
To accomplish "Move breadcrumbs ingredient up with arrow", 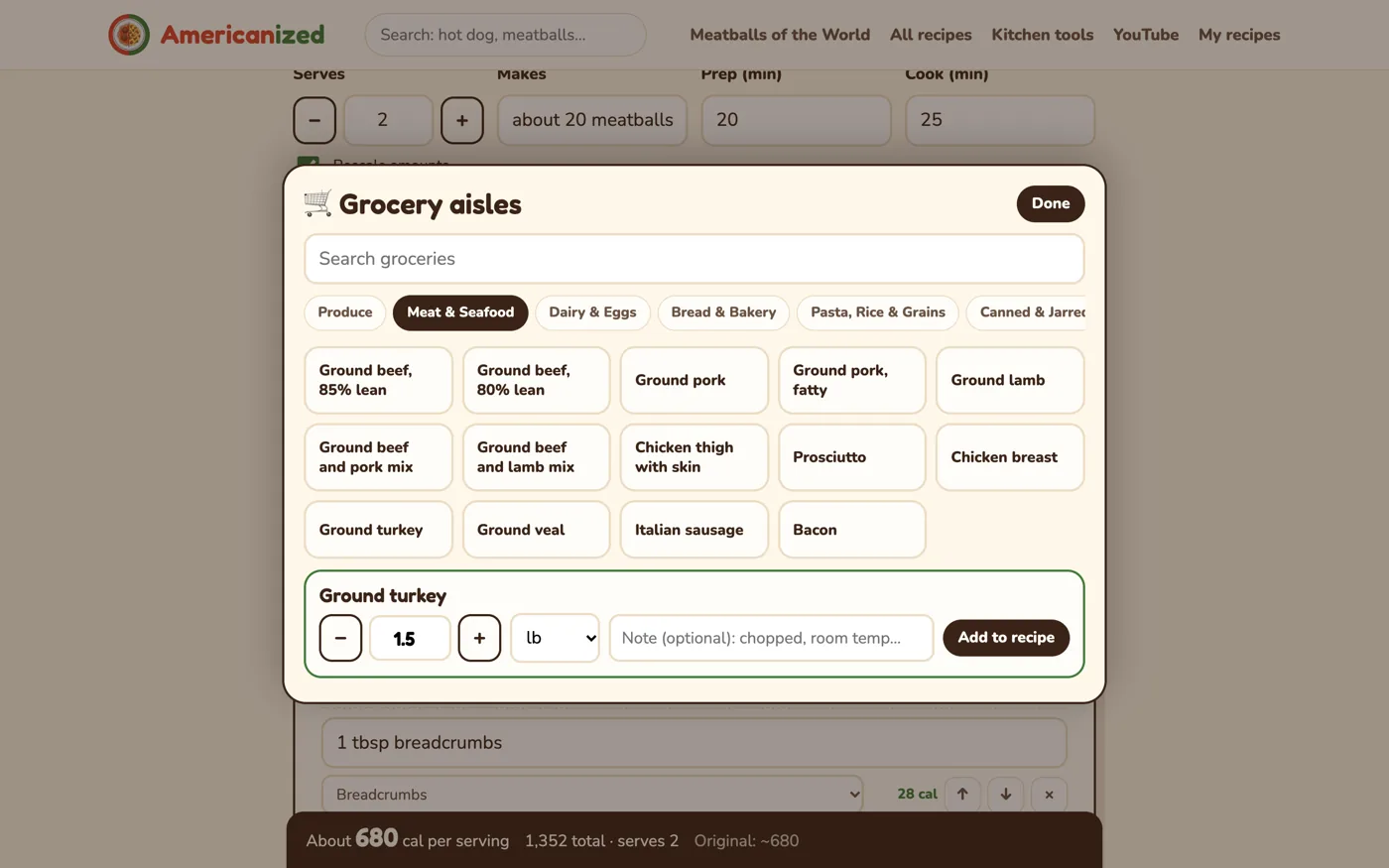I will point(962,795).
